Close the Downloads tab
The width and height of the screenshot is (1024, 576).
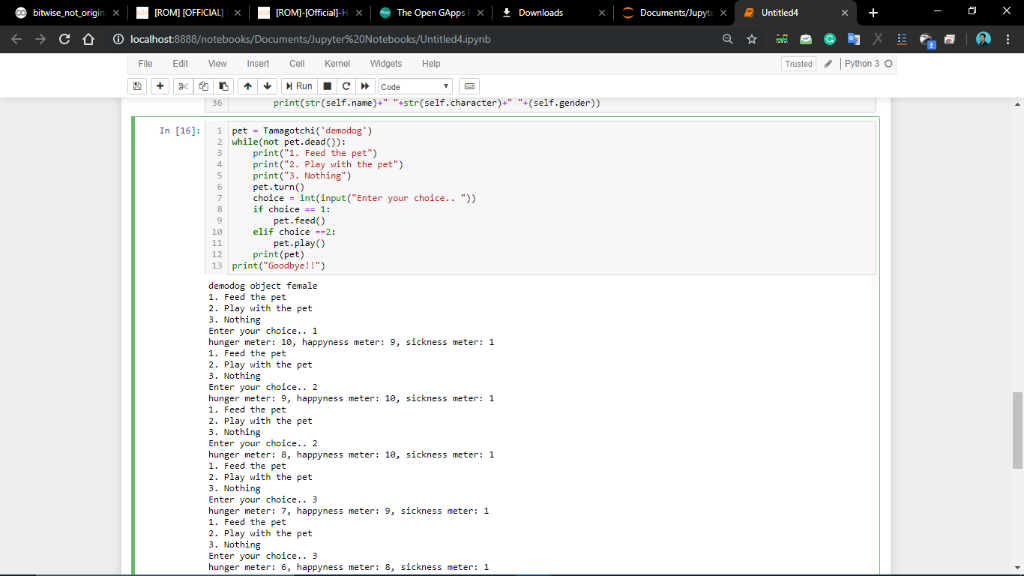601,12
